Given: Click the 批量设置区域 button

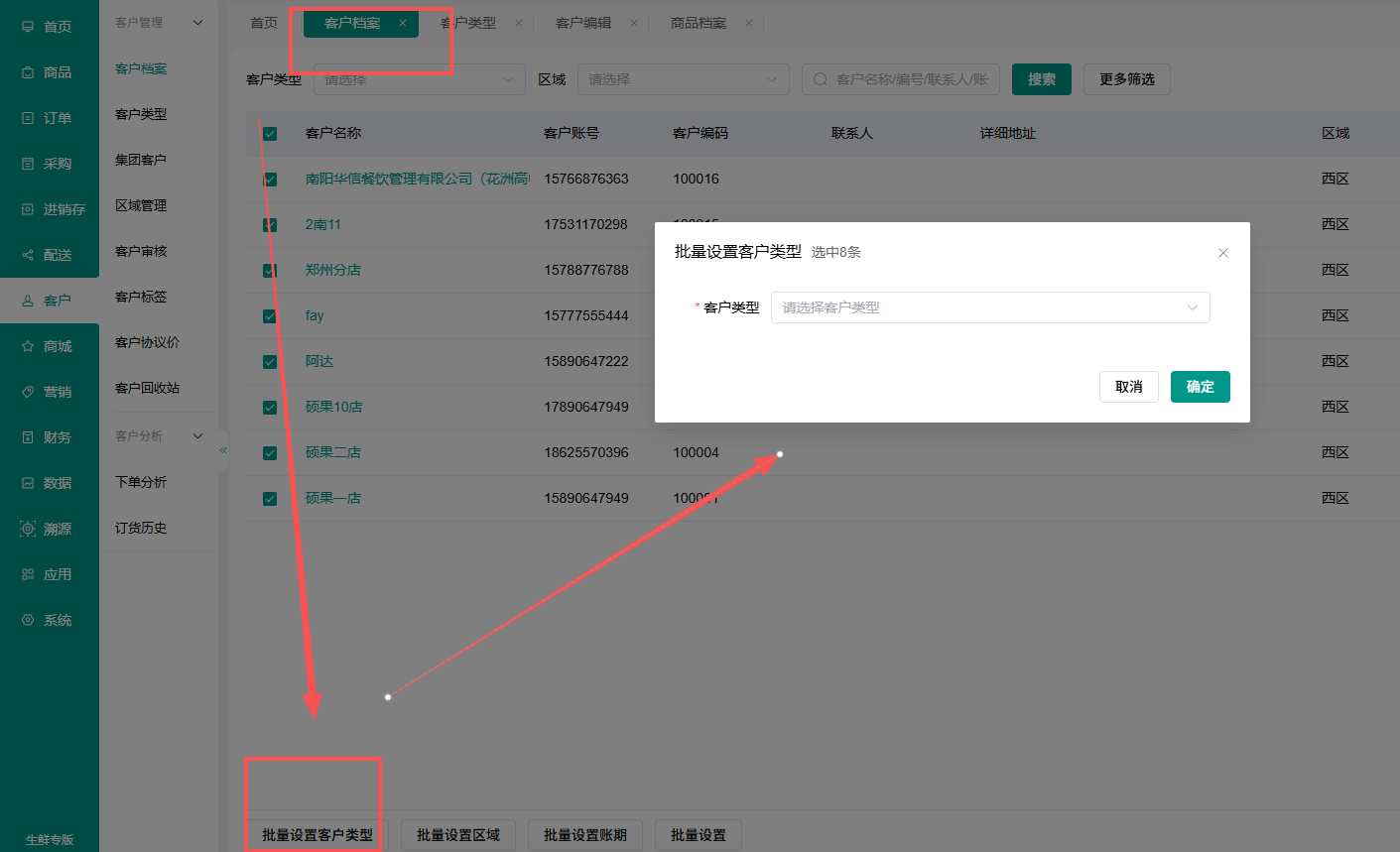Looking at the screenshot, I should [458, 835].
